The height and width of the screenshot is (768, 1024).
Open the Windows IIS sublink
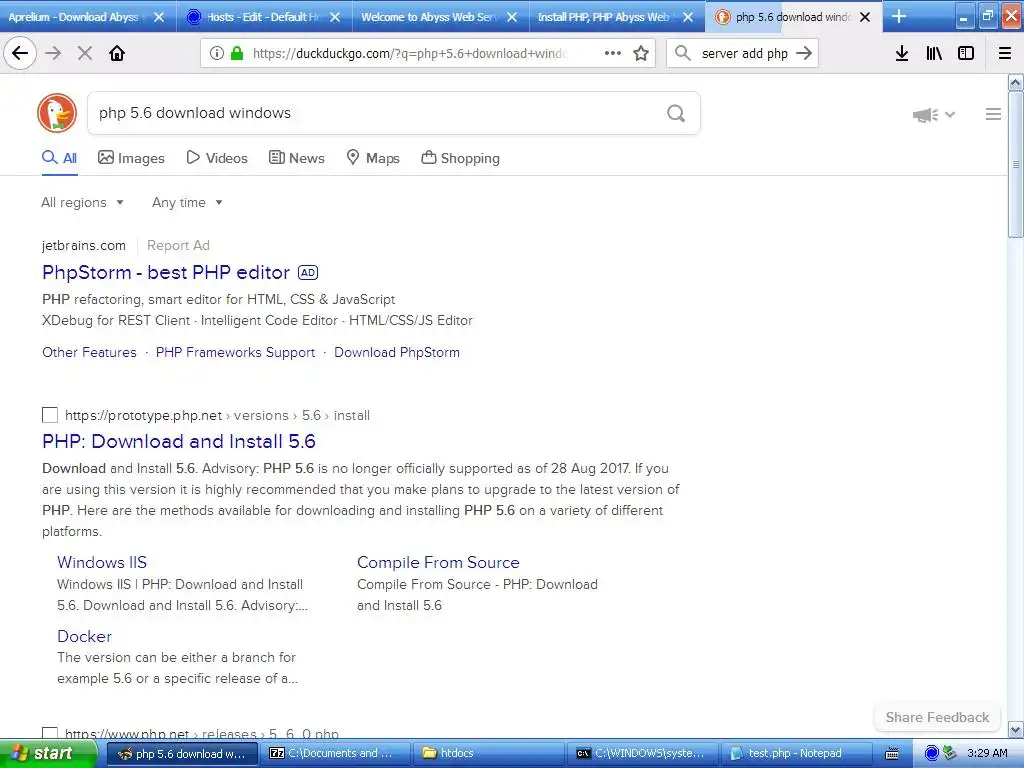[102, 562]
